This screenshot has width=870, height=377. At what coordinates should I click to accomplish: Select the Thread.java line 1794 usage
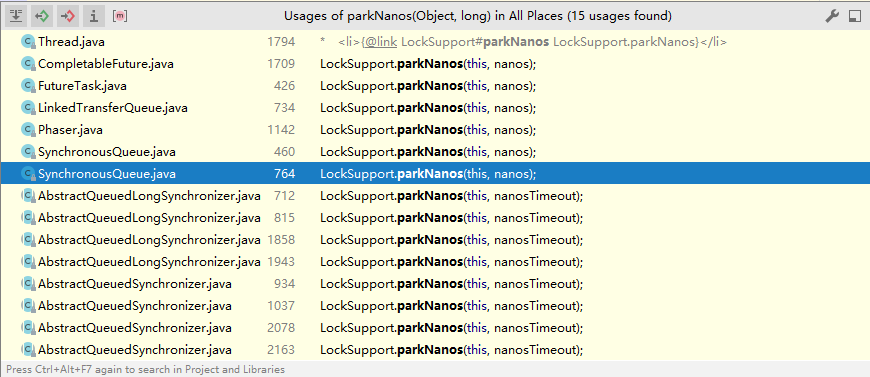[x=435, y=42]
